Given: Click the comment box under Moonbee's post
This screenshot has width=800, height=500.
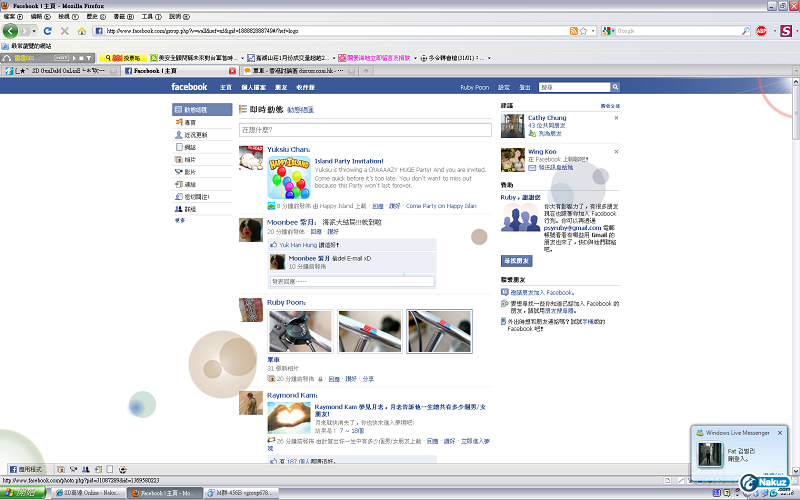Looking at the screenshot, I should point(352,281).
